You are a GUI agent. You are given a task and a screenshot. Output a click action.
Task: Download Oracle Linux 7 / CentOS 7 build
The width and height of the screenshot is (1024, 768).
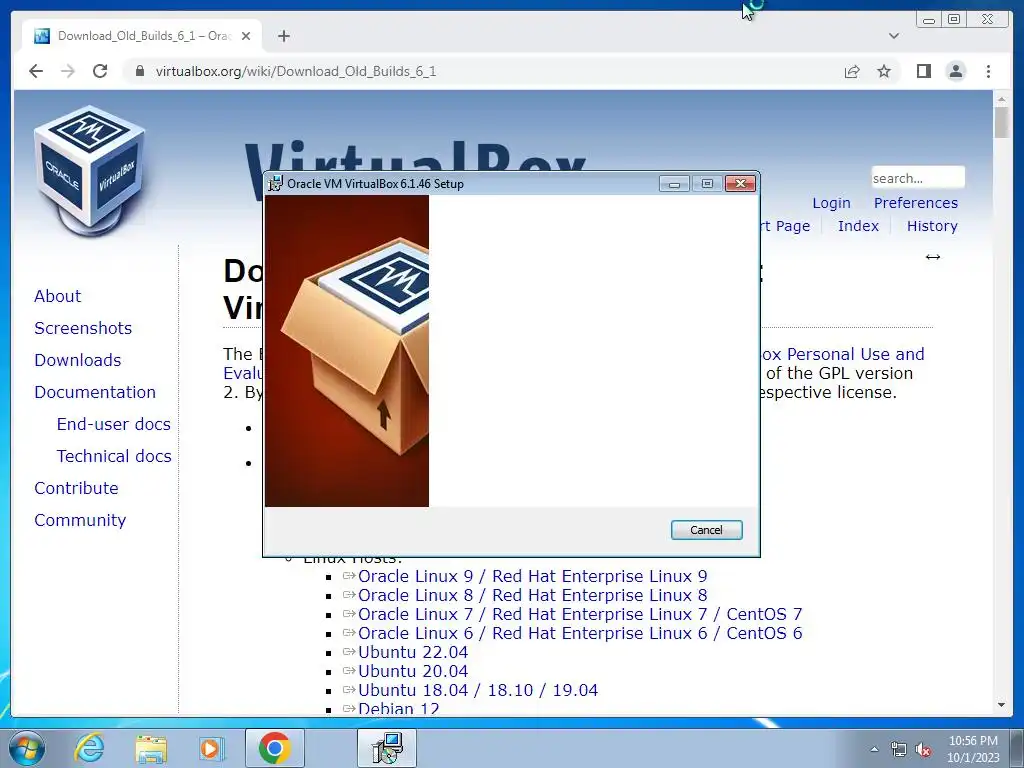(x=580, y=614)
